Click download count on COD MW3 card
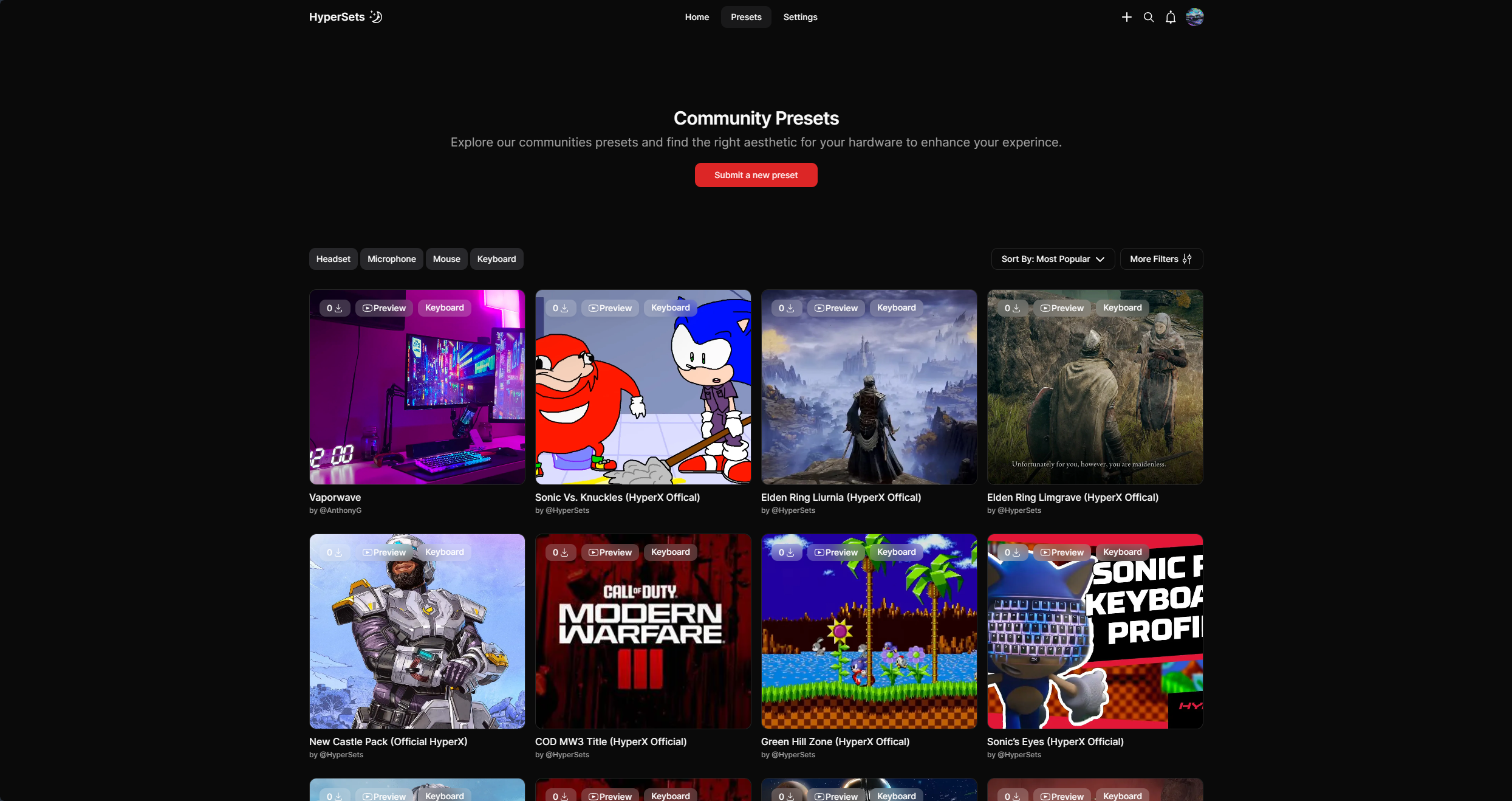Viewport: 1512px width, 801px height. click(x=560, y=552)
